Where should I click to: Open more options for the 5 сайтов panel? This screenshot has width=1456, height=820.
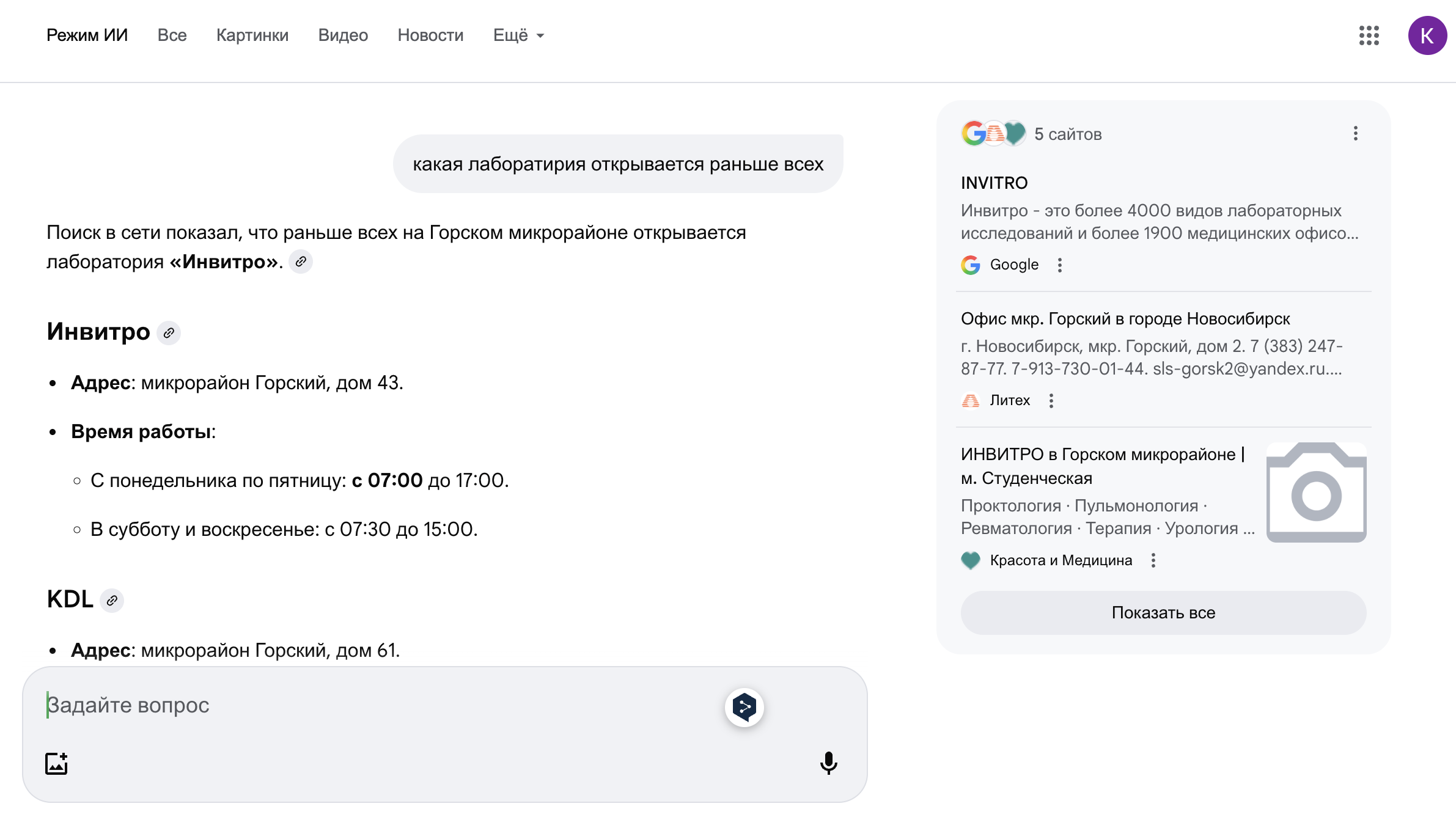[1355, 134]
